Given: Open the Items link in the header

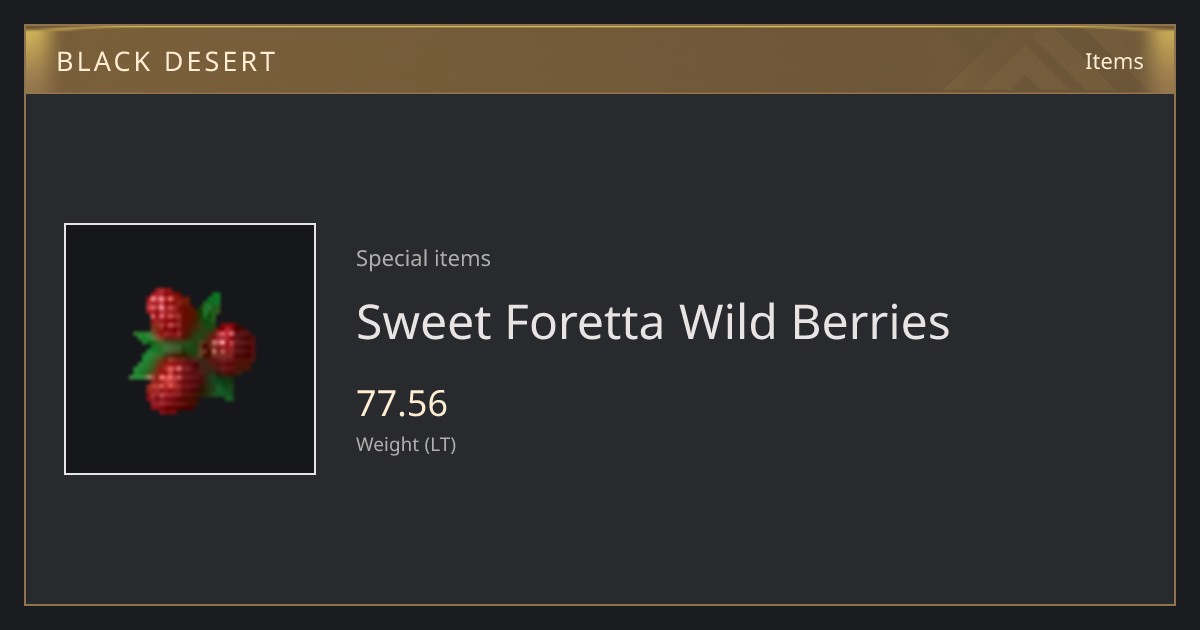Looking at the screenshot, I should (x=1114, y=62).
